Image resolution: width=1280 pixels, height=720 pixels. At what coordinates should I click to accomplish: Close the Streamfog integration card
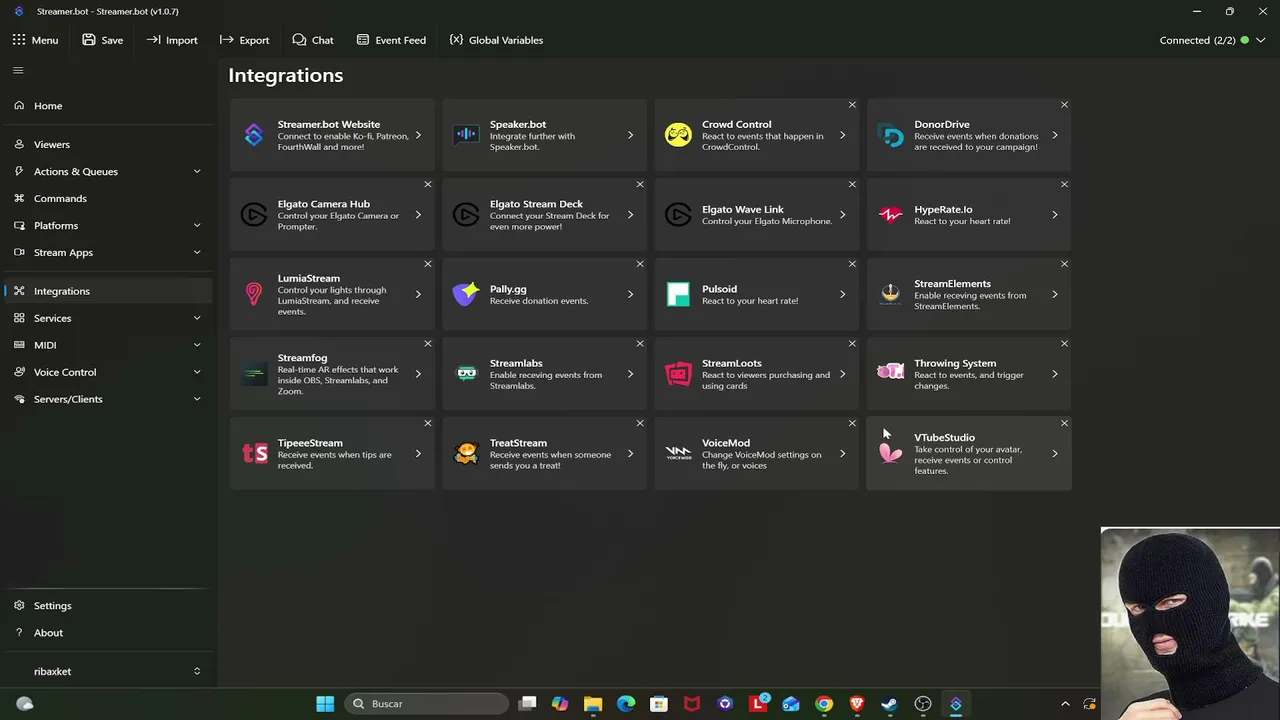point(428,344)
